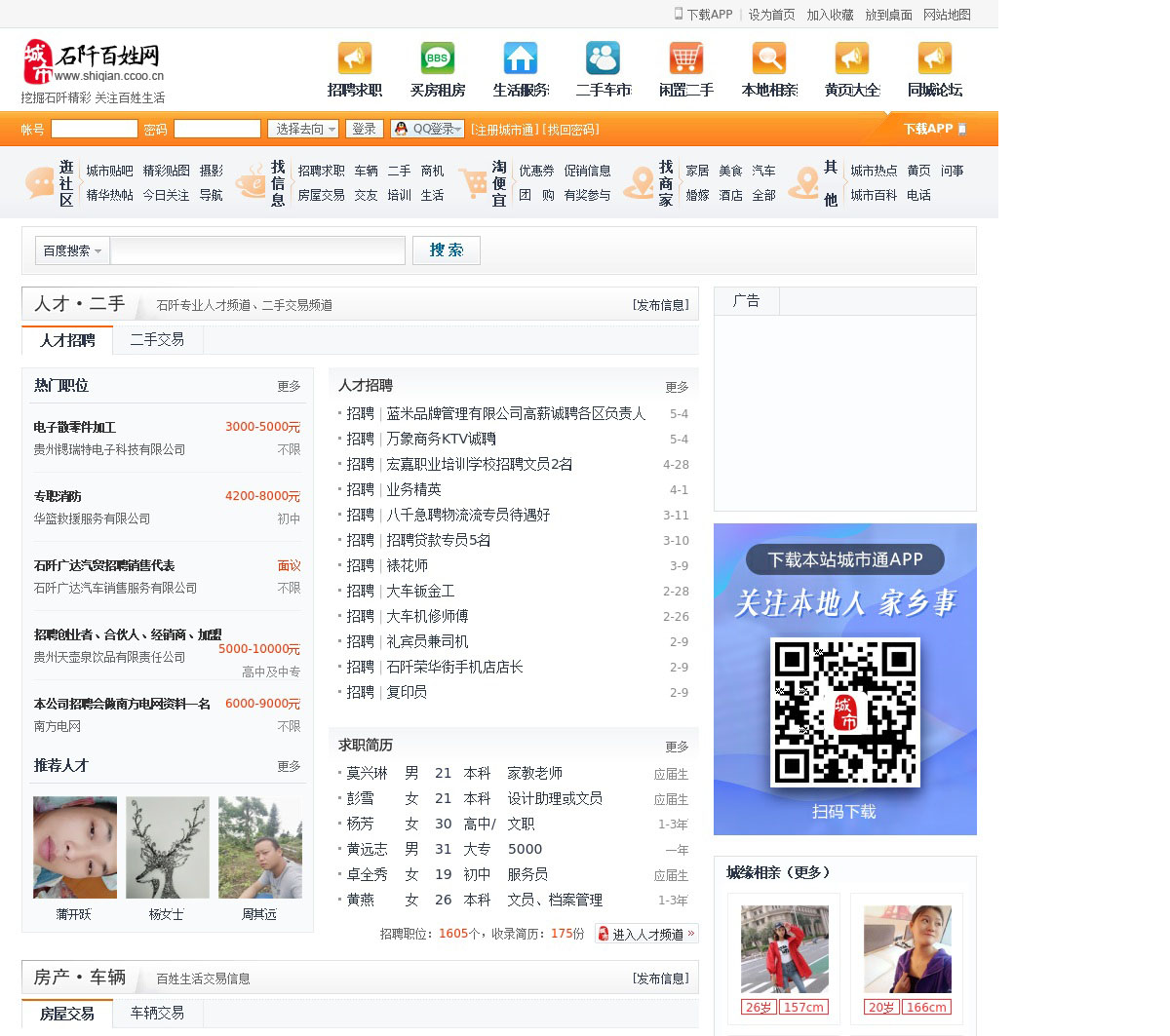The height and width of the screenshot is (1036, 1170).
Task: Open 优惠券 in 淘便宜 section
Action: 536,171
